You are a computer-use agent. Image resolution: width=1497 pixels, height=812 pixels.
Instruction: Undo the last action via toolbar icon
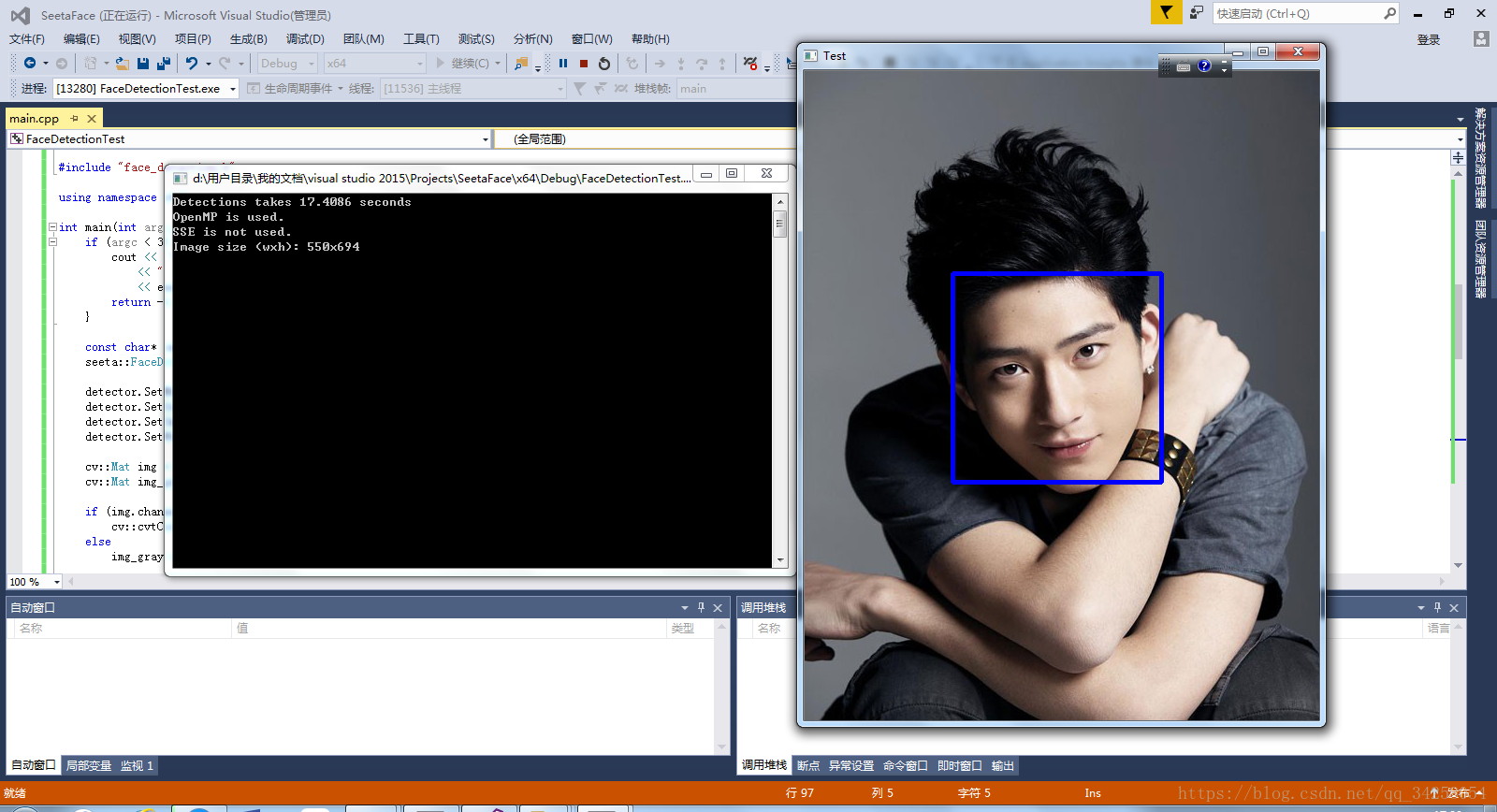point(192,64)
